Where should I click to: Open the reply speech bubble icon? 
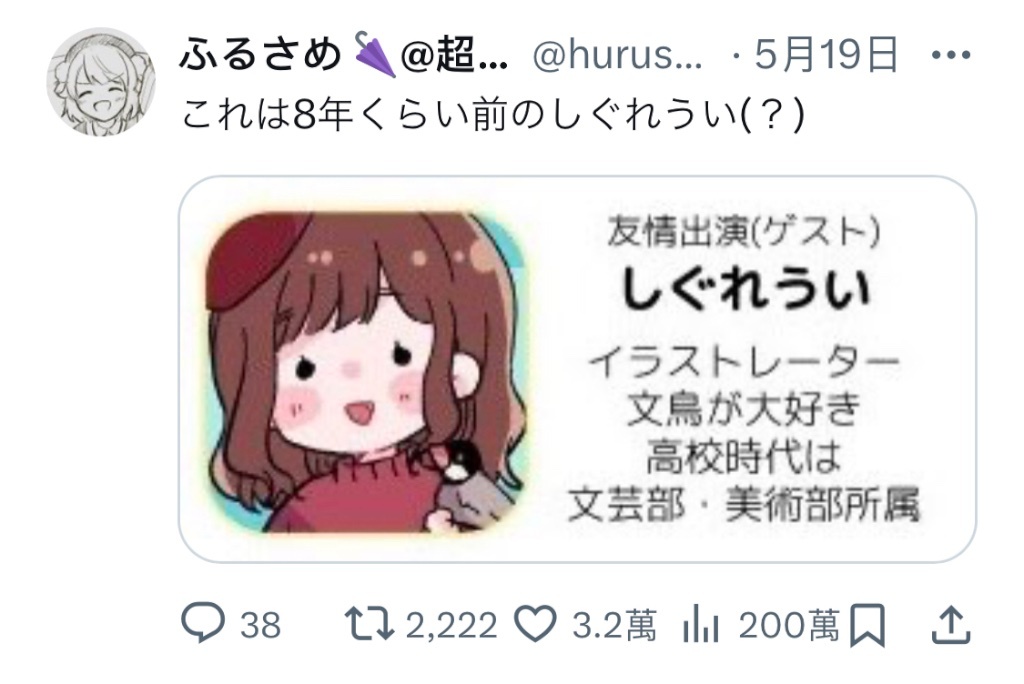pos(202,624)
